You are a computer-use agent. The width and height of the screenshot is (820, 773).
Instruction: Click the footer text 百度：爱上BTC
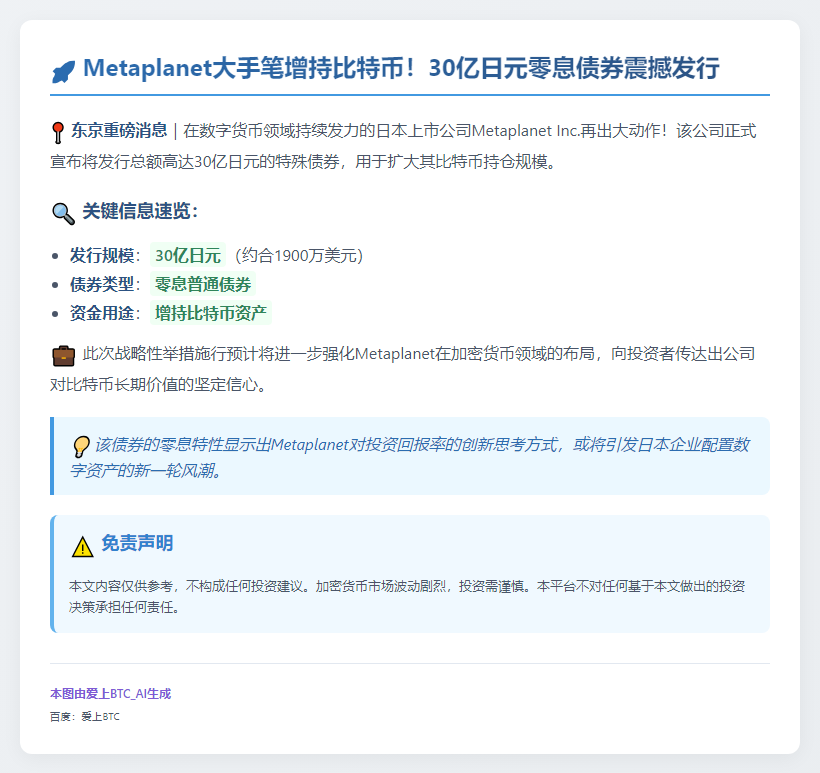(x=85, y=717)
